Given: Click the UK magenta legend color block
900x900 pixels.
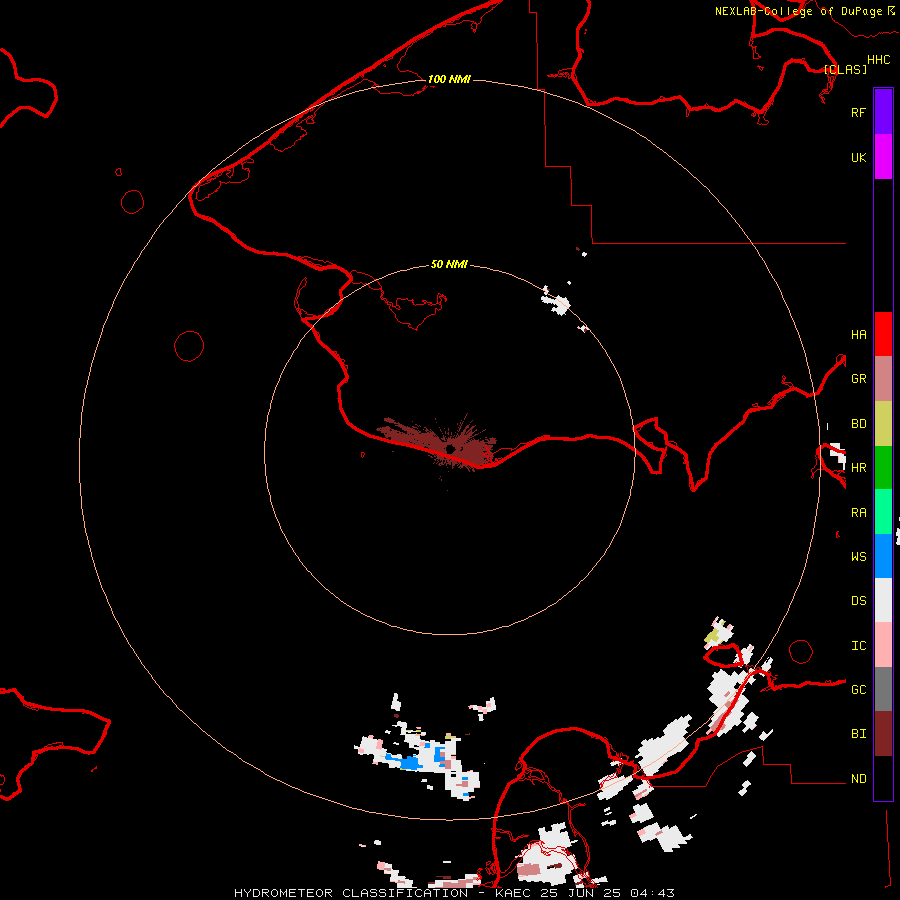Looking at the screenshot, I should pyautogui.click(x=883, y=157).
